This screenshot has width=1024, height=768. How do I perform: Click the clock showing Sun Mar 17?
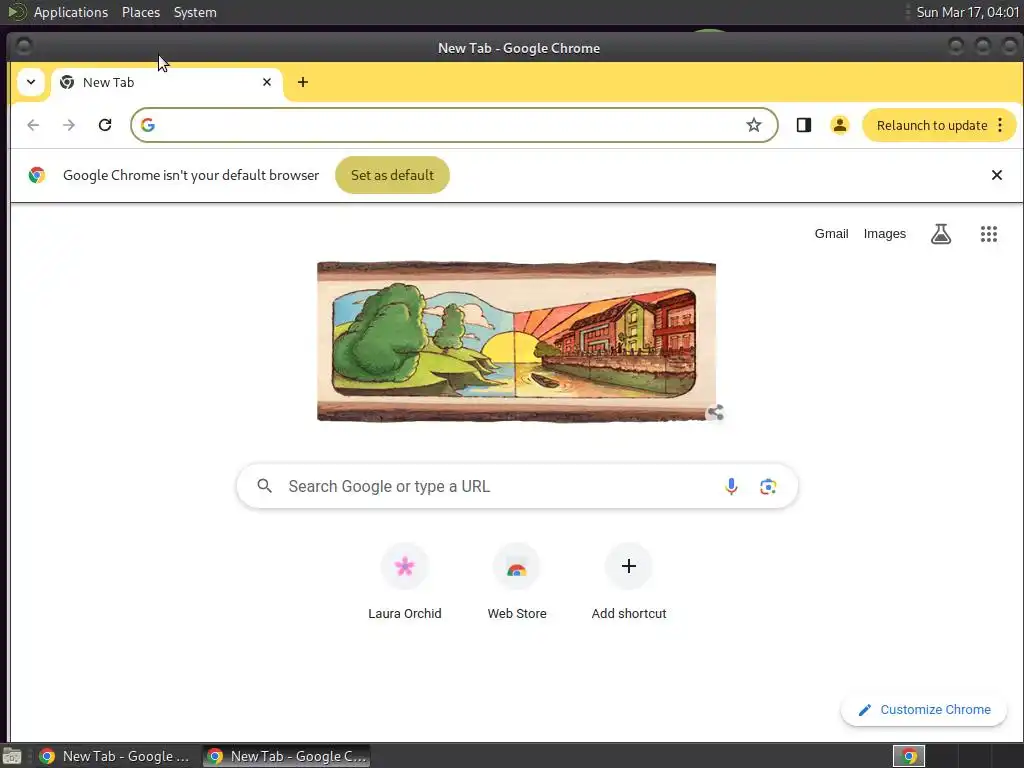pyautogui.click(x=967, y=12)
